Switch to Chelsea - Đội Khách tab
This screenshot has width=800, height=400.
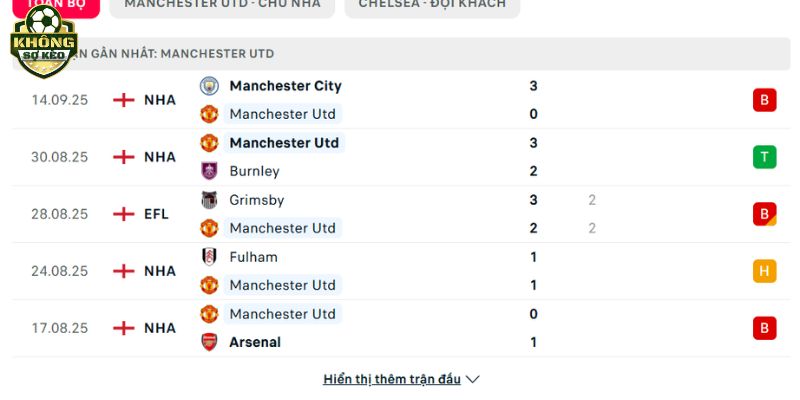[x=432, y=5]
